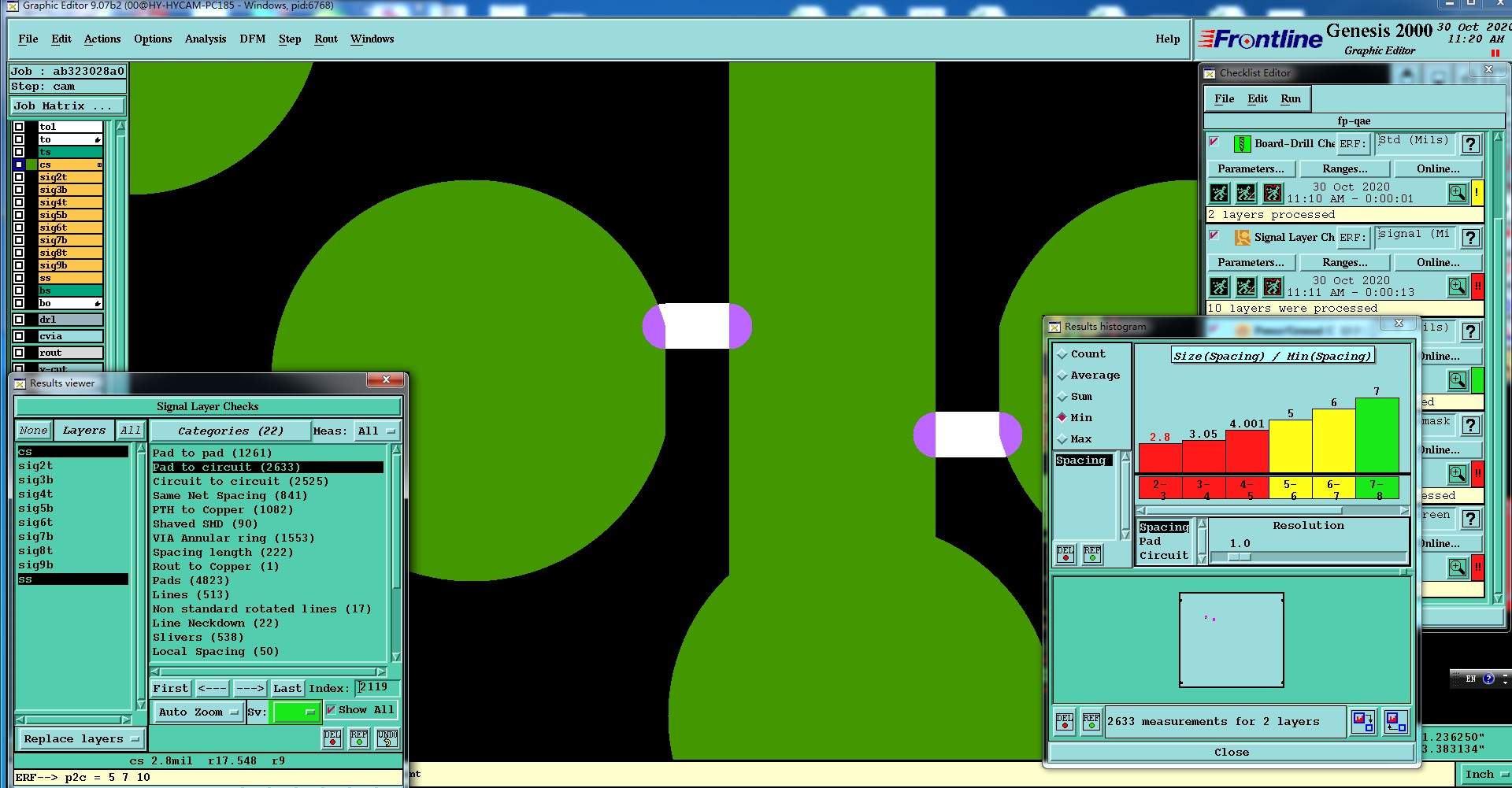Click the Frontline logo
Viewport: 1512px width, 788px height.
coord(1260,39)
